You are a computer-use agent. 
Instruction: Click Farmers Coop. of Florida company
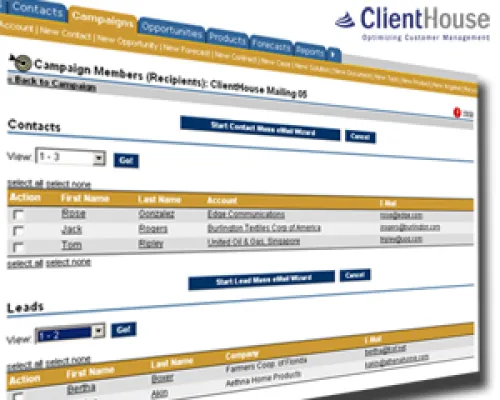(x=266, y=364)
